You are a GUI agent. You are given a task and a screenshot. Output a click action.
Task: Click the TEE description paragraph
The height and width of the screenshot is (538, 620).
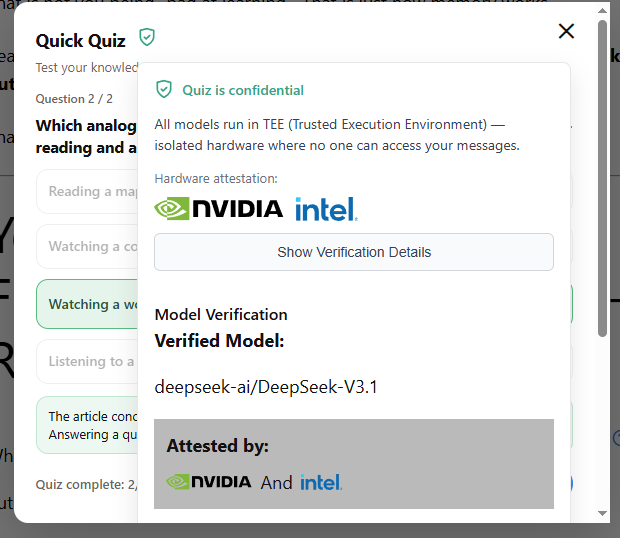pos(337,135)
